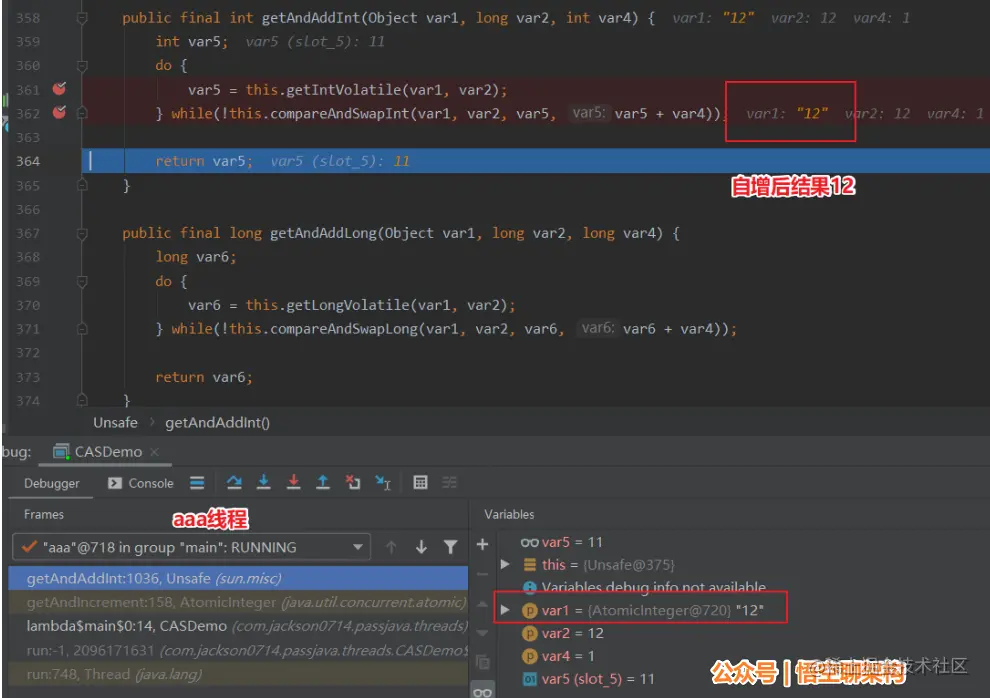This screenshot has width=990, height=698.
Task: Click the Run to Cursor icon
Action: click(x=383, y=483)
